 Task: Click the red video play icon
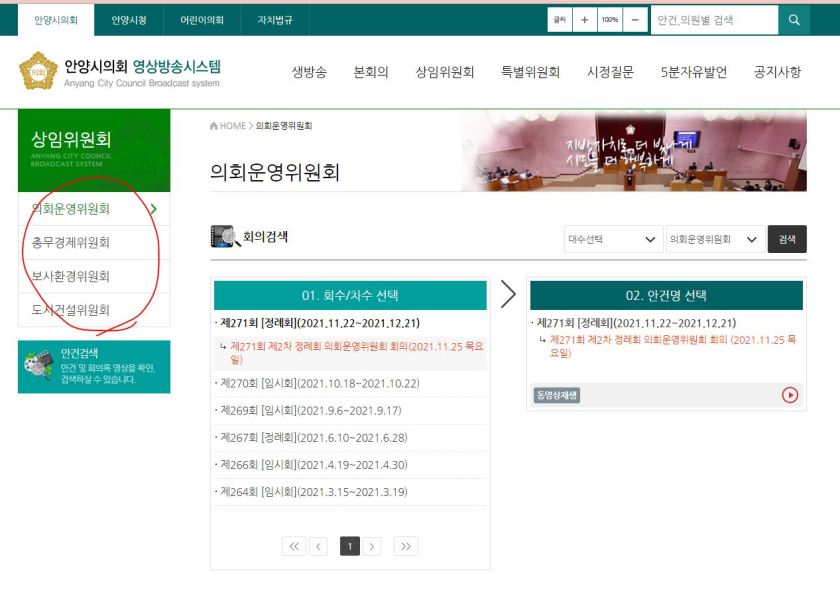click(790, 395)
